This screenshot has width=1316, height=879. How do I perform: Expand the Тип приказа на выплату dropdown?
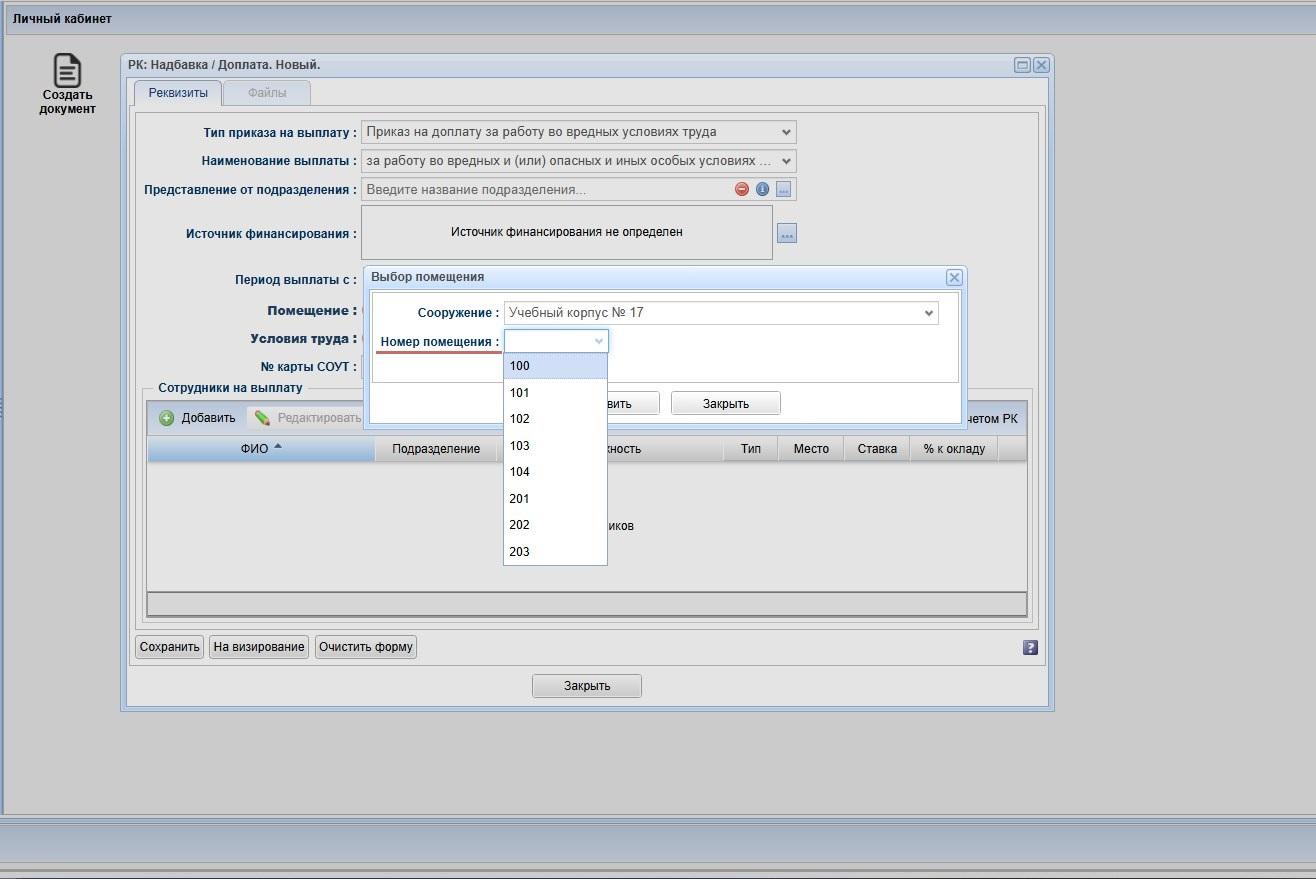(x=786, y=132)
